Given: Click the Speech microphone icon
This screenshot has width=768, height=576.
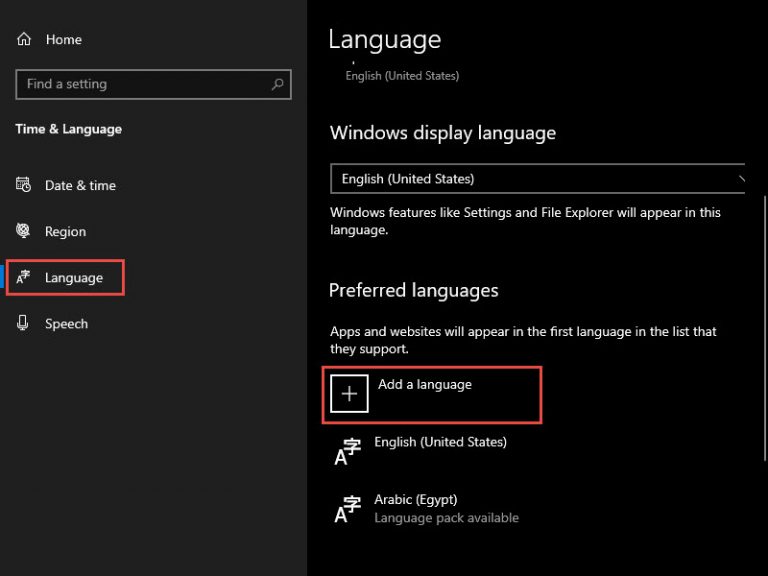Looking at the screenshot, I should [23, 323].
